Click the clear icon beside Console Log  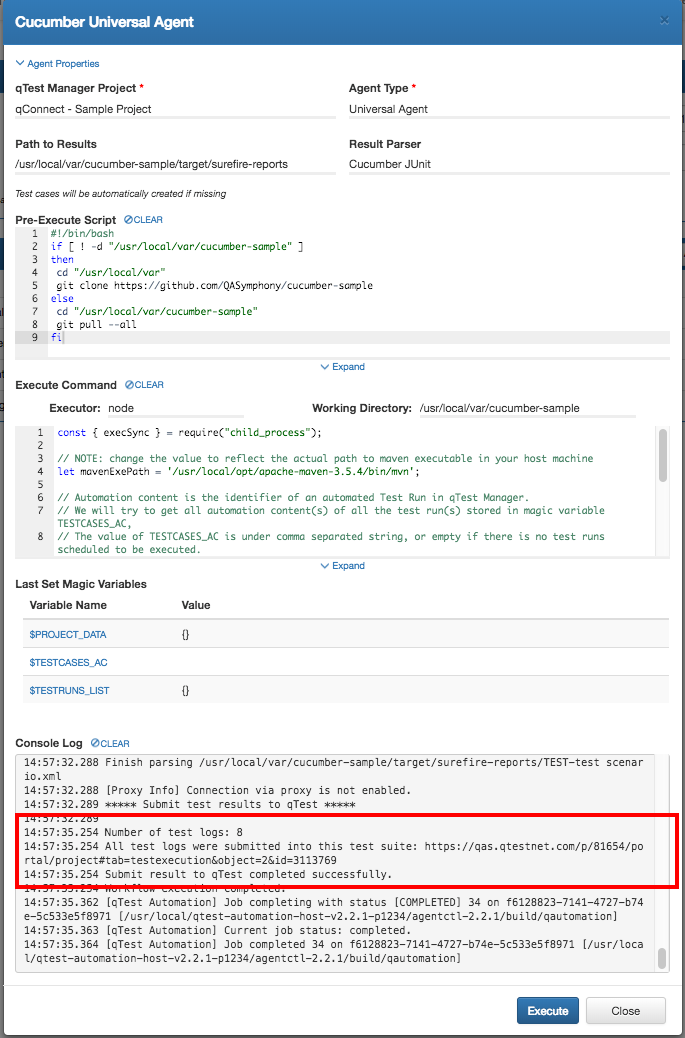(95, 743)
